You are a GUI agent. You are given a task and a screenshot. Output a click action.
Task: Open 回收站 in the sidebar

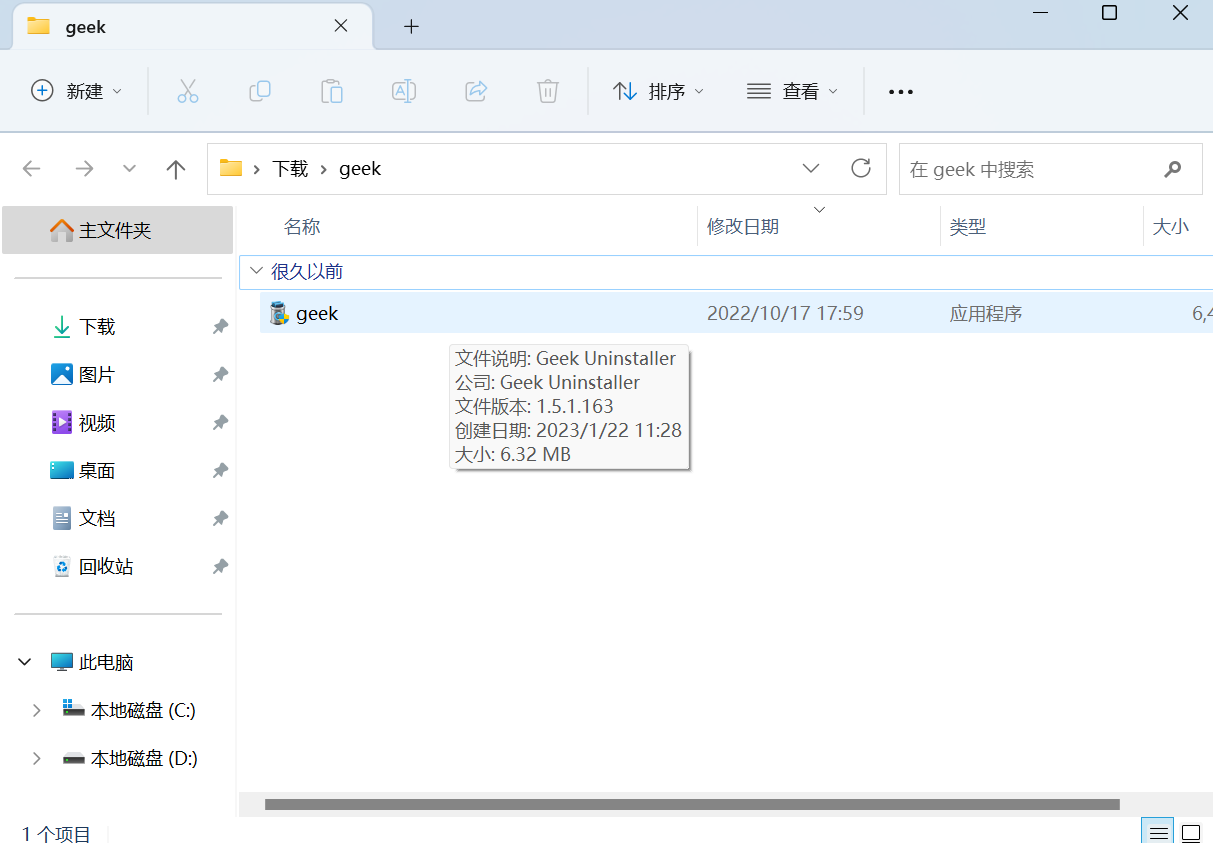[x=106, y=567]
